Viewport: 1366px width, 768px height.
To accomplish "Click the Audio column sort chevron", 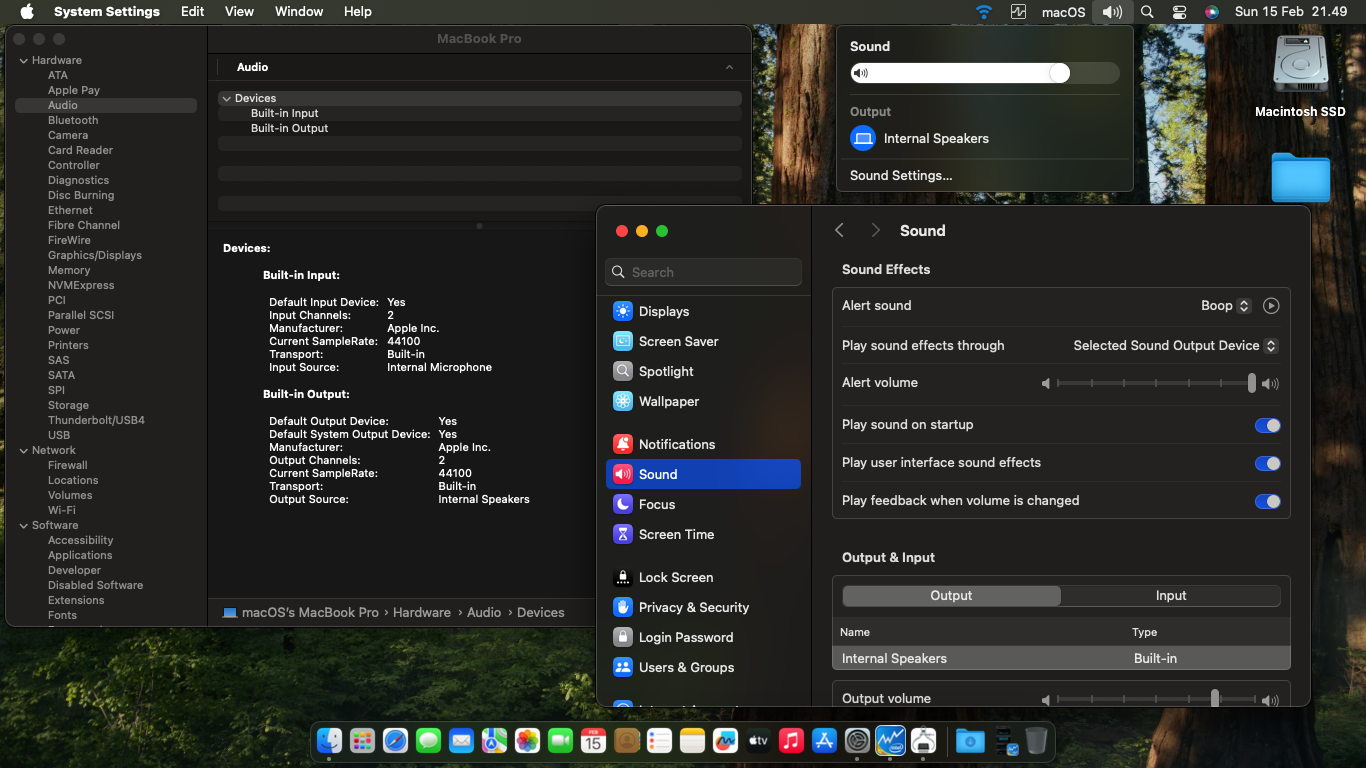I will point(729,67).
